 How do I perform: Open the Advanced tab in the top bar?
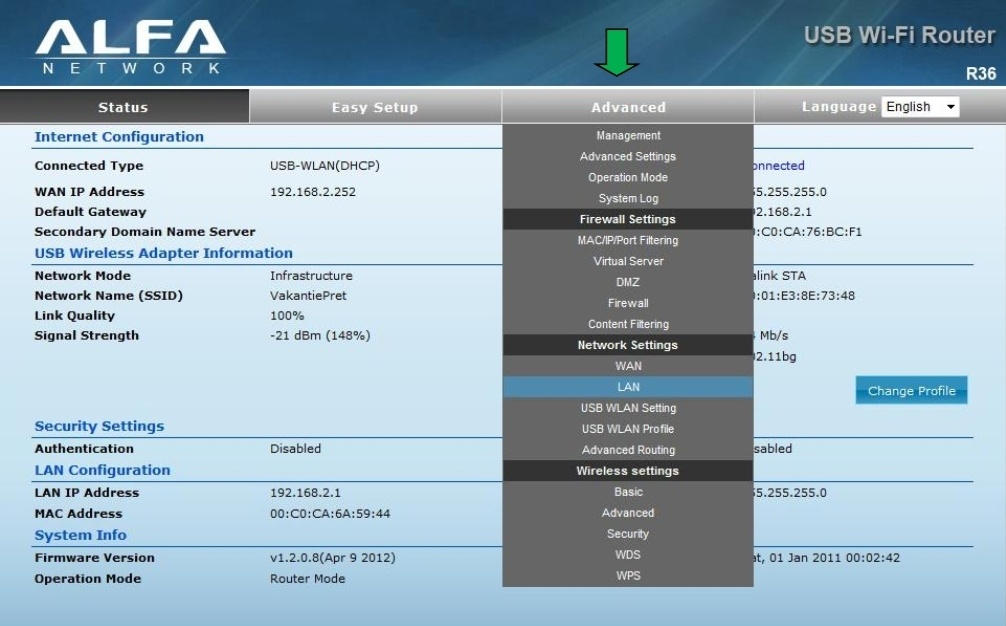click(628, 107)
